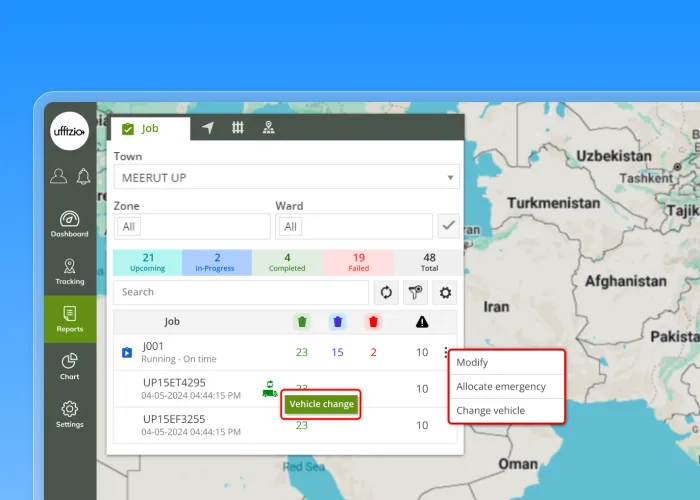
Task: Click the checkmark button next to Ward
Action: click(448, 226)
